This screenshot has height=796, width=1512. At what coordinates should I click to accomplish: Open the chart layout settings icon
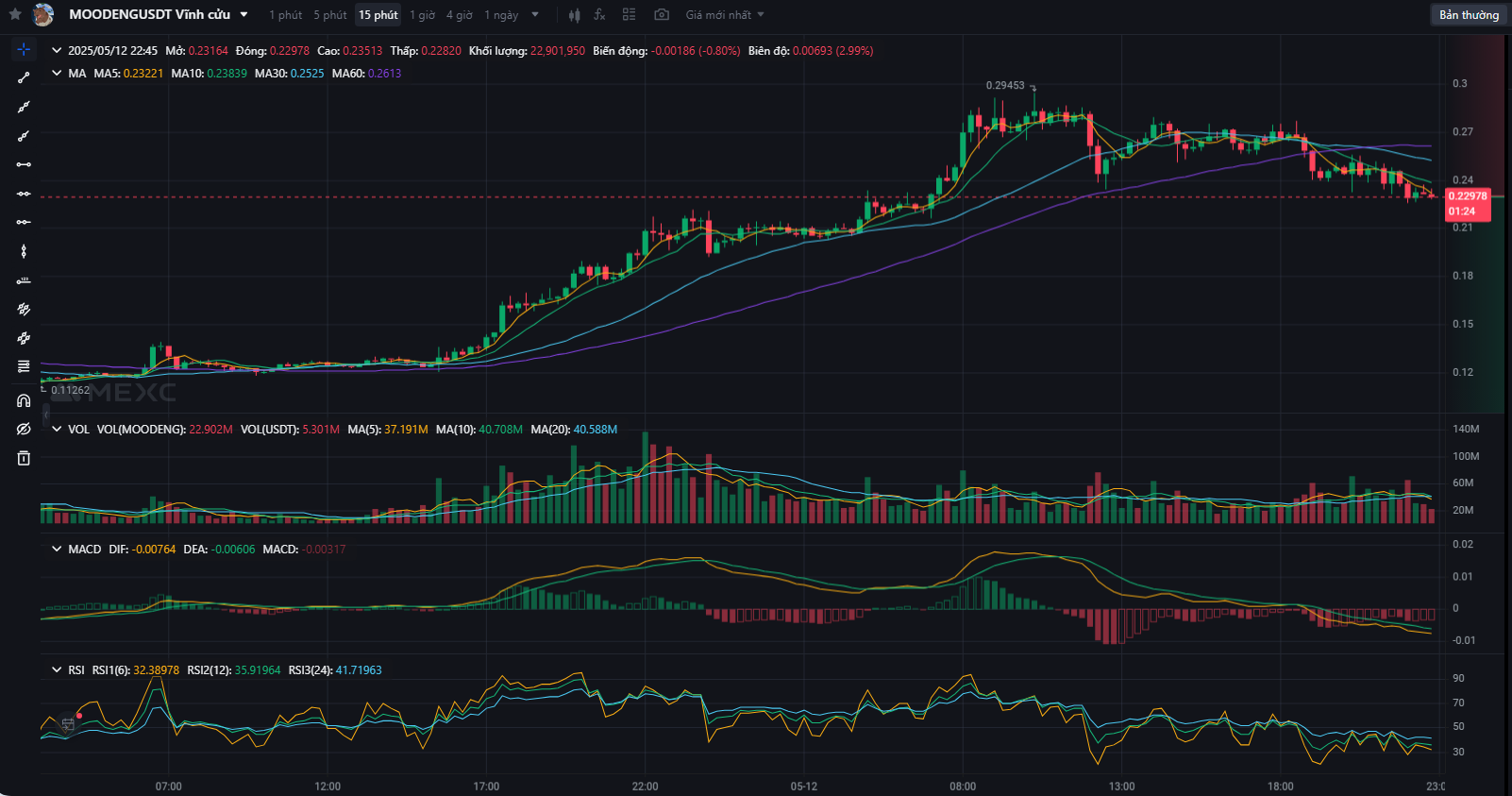point(630,15)
